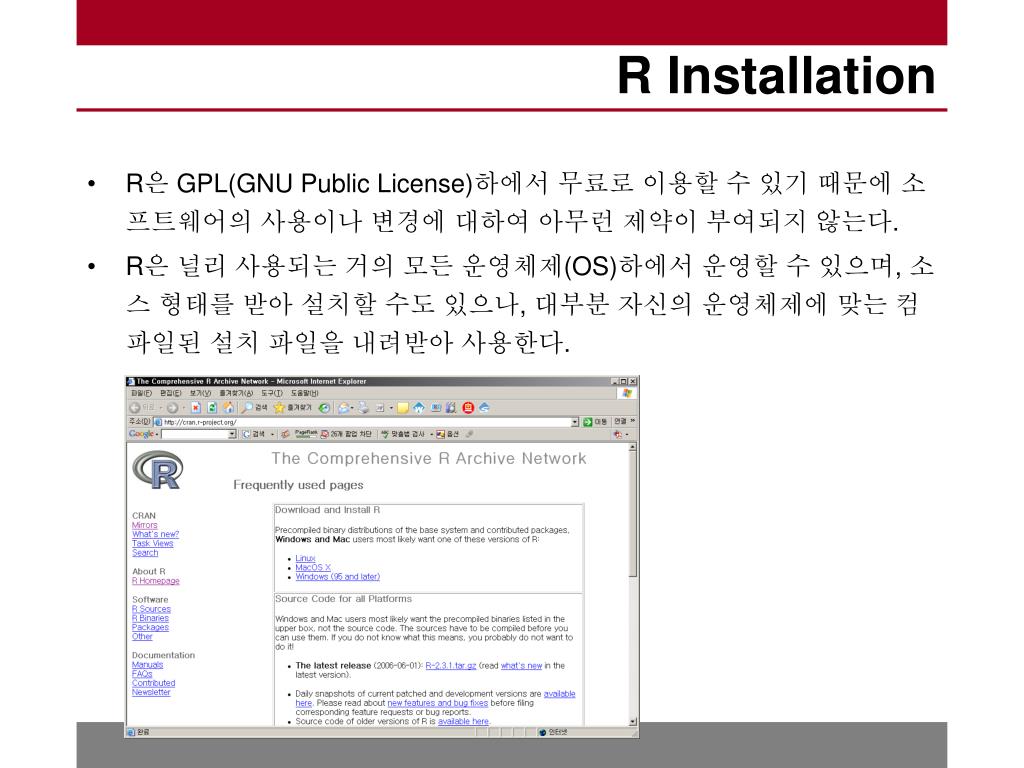The image size is (1024, 768).
Task: Open the View (보기) menu
Action: [200, 393]
